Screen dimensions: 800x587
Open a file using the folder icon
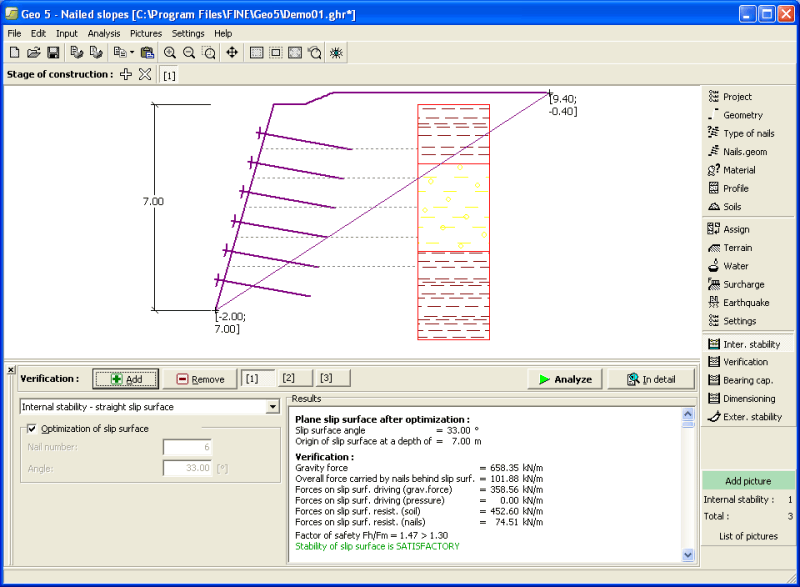tap(34, 53)
